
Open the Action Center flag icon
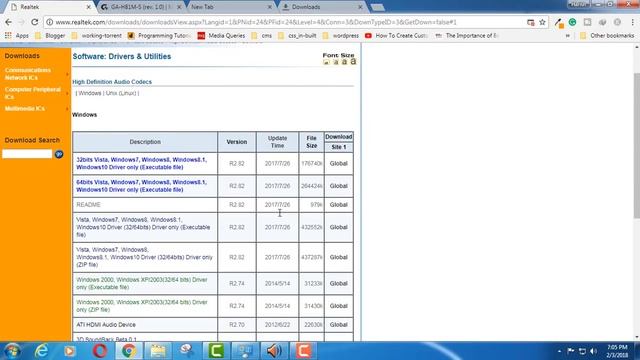(x=571, y=351)
